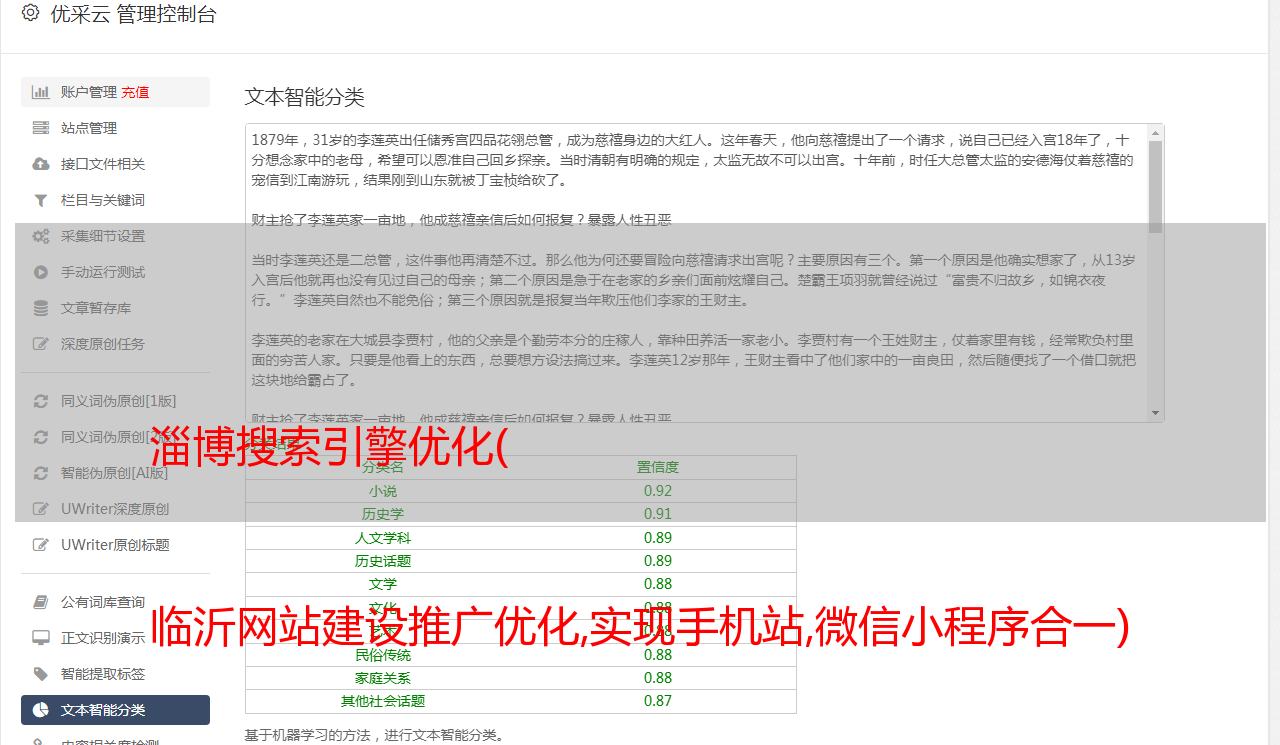1280x745 pixels.
Task: Select the 0.89 value in 历史话题 row
Action: click(658, 561)
